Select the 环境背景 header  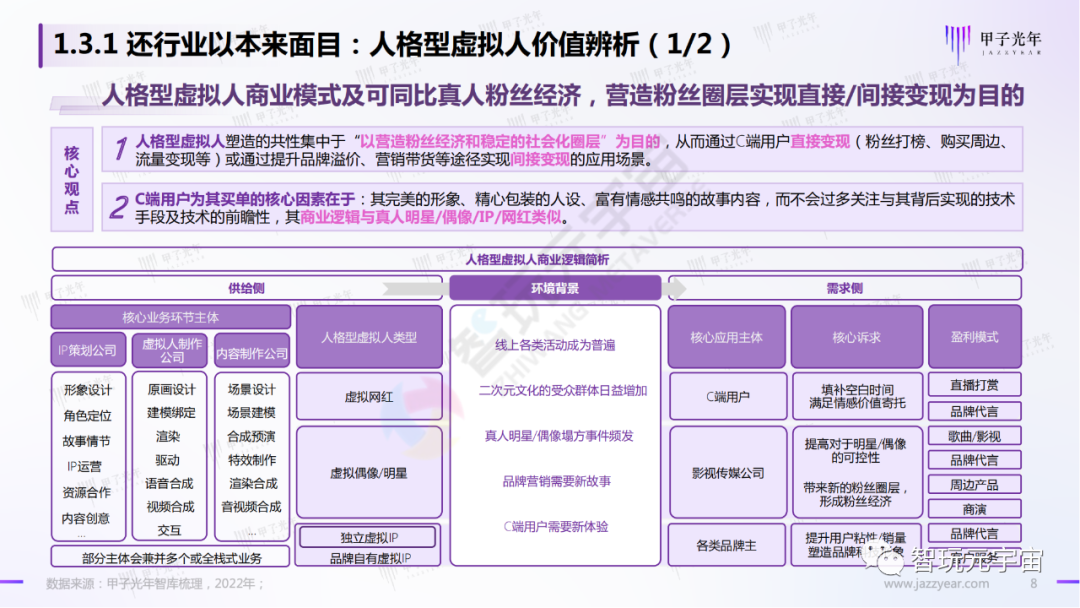coord(554,288)
